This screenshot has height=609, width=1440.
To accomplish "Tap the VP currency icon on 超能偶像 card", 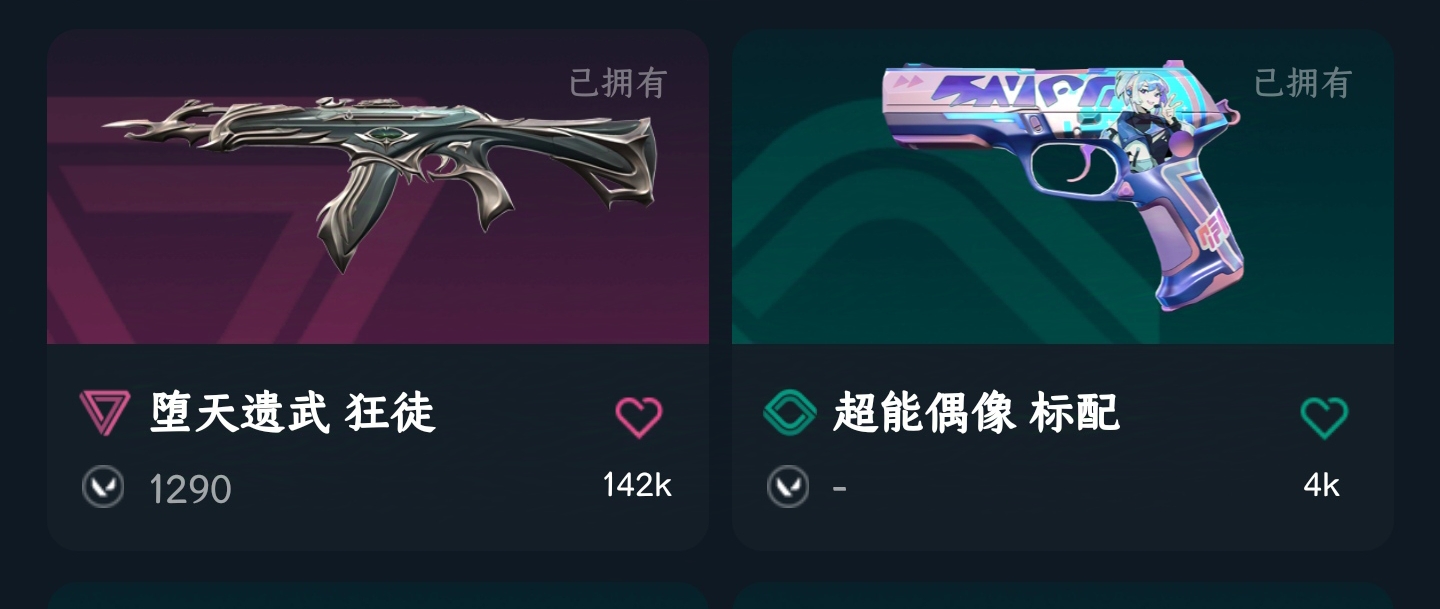I will click(x=788, y=487).
